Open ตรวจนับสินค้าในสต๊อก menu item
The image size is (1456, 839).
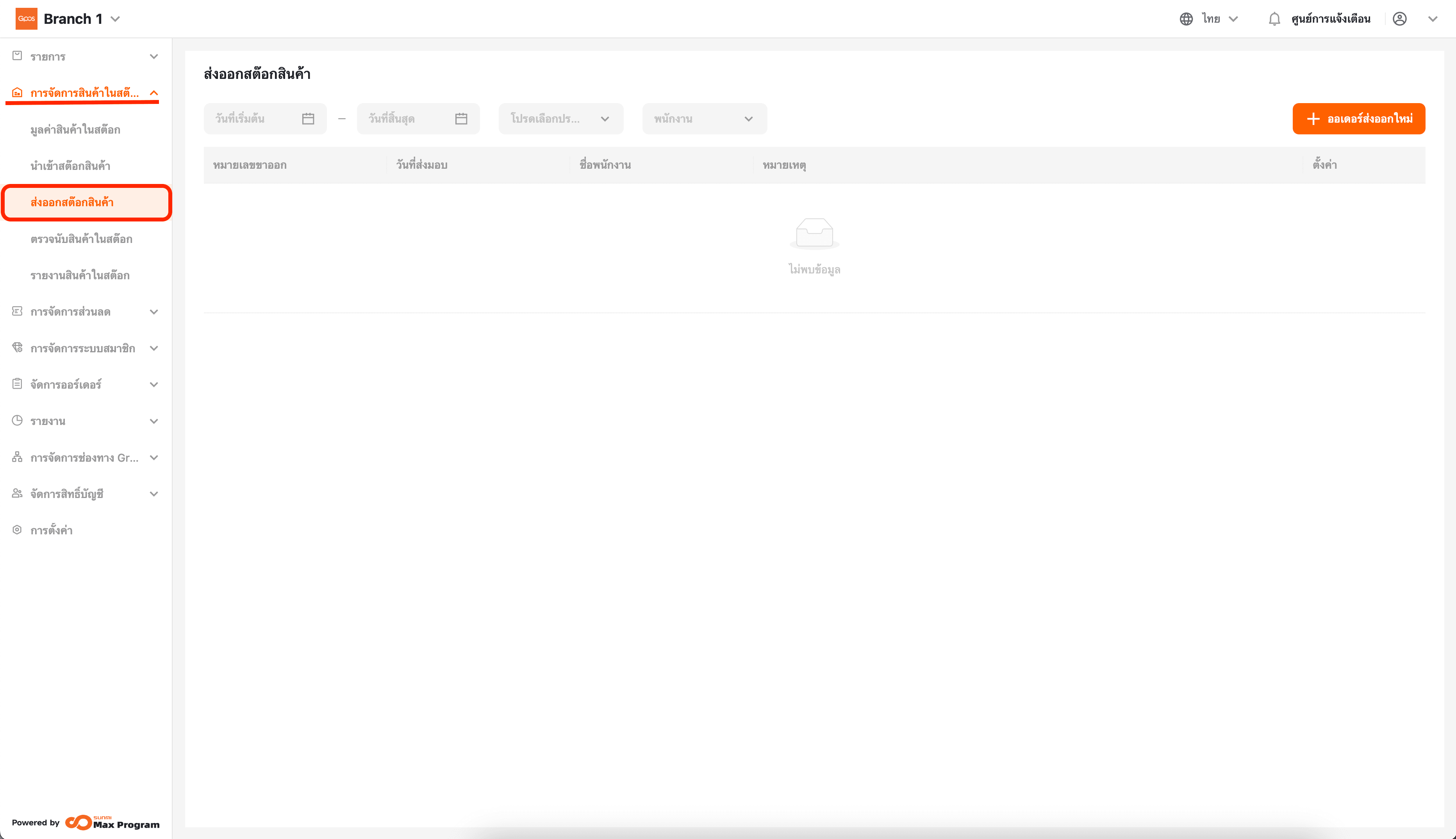pos(81,239)
